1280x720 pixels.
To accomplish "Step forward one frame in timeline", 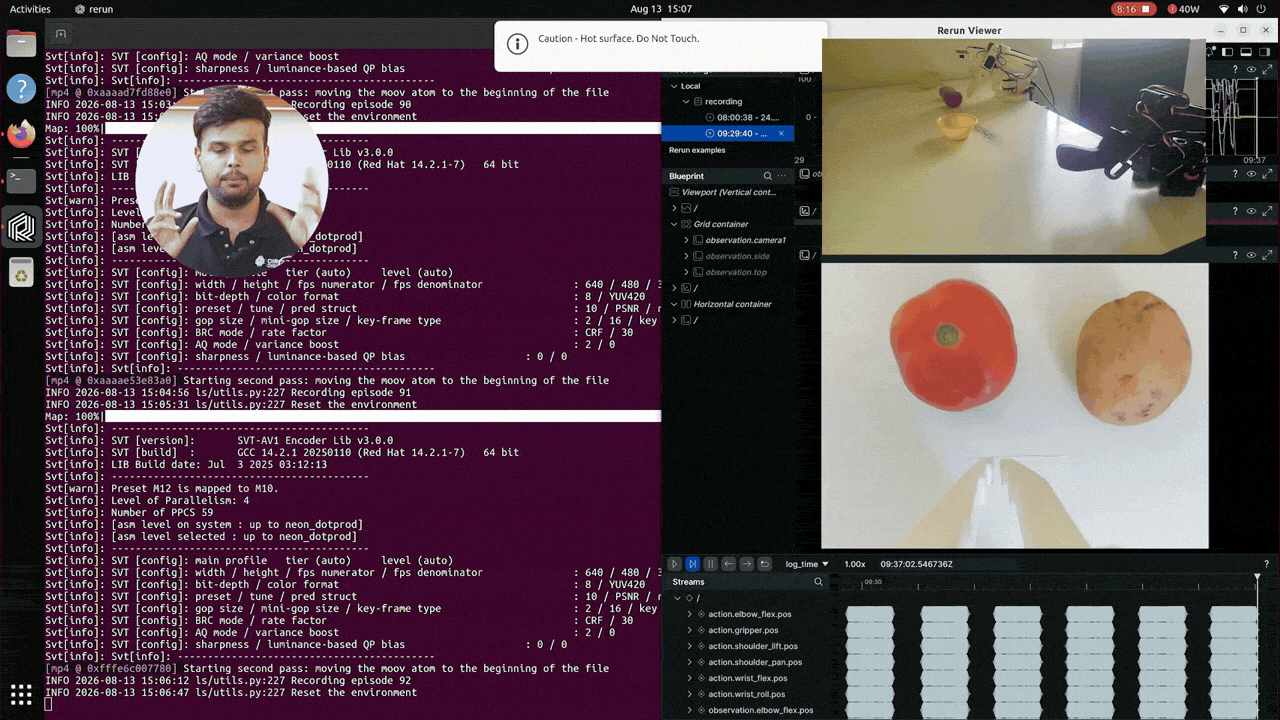I will coord(747,564).
